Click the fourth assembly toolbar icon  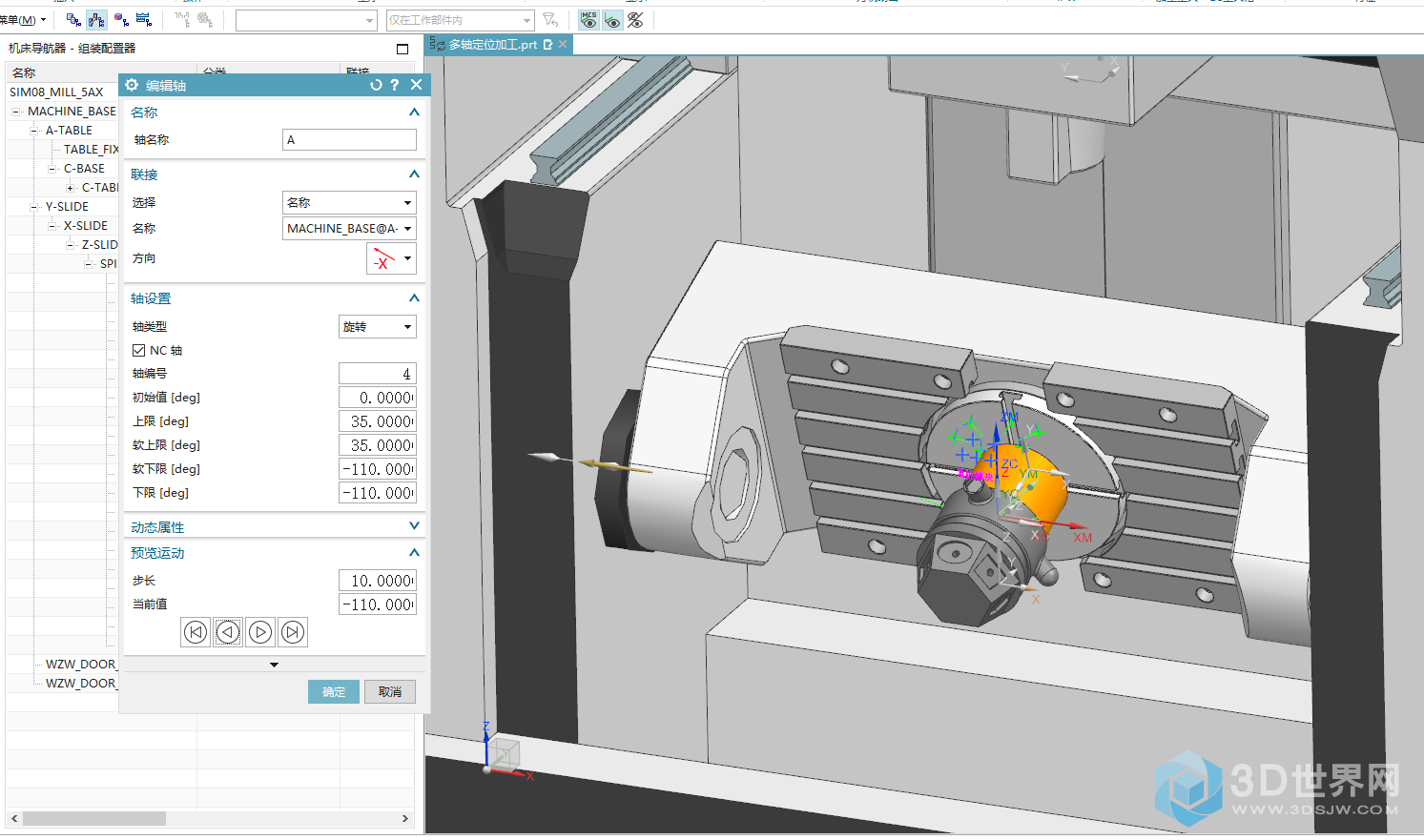(x=144, y=20)
